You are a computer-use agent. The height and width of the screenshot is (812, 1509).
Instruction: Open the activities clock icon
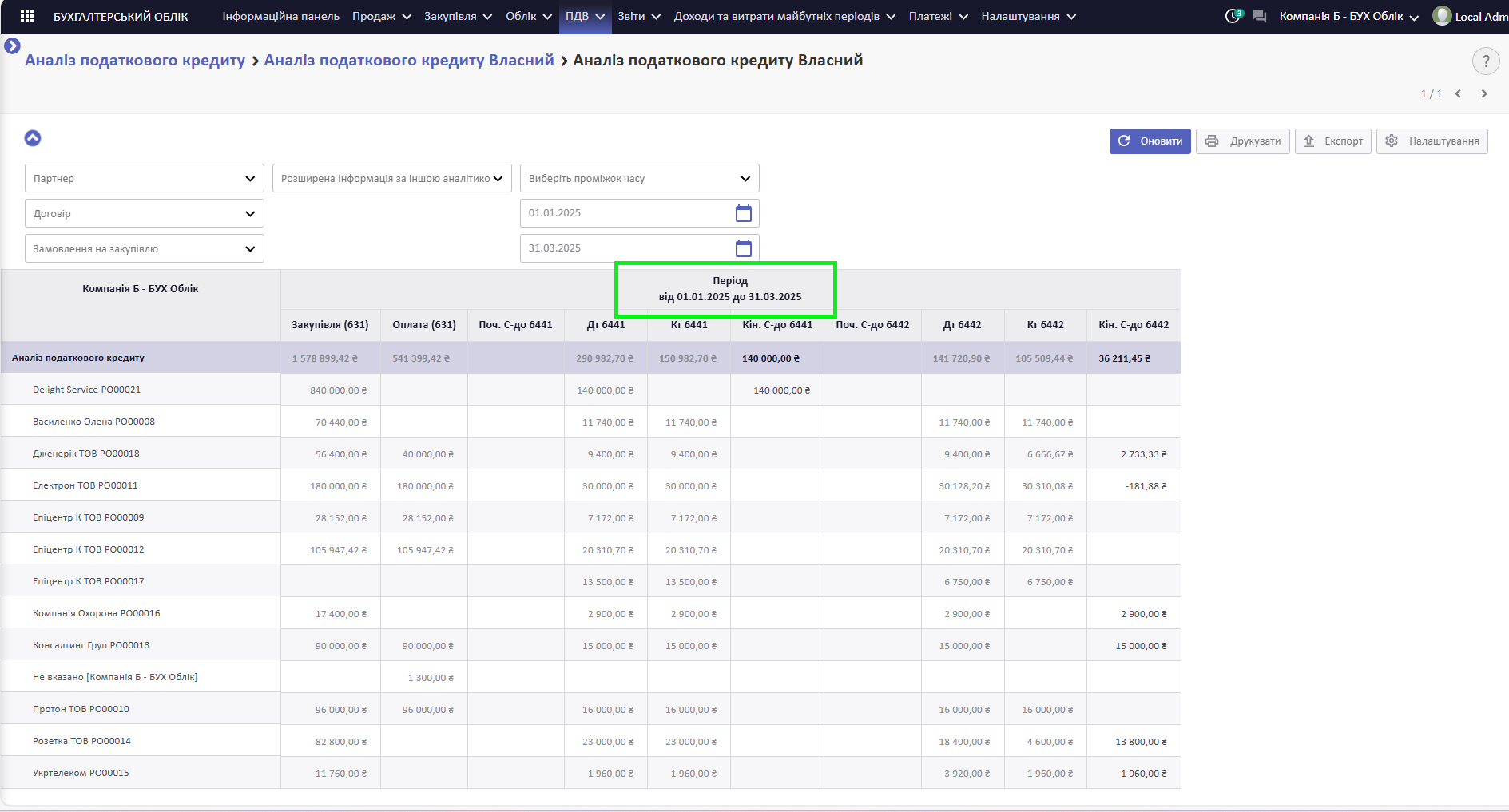click(x=1233, y=16)
